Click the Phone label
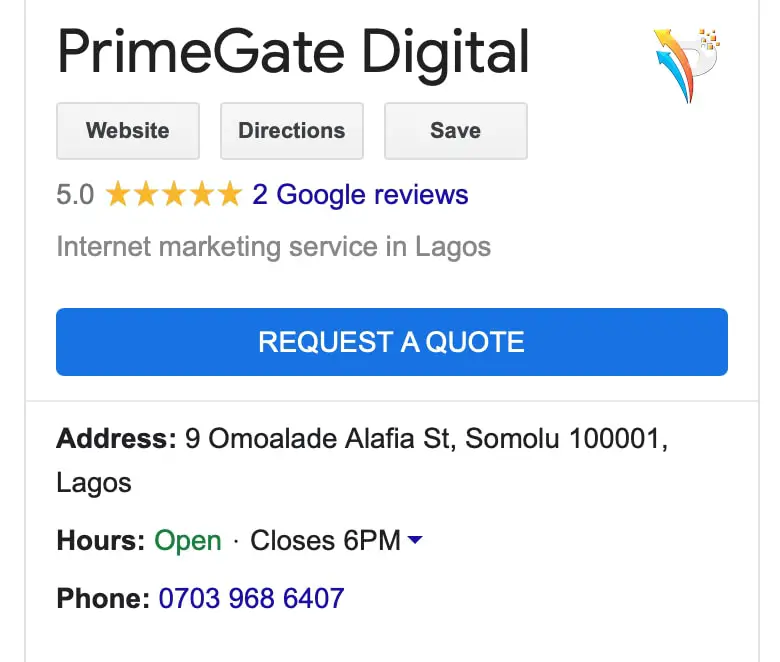Screen dimensions: 780x662 coord(103,598)
